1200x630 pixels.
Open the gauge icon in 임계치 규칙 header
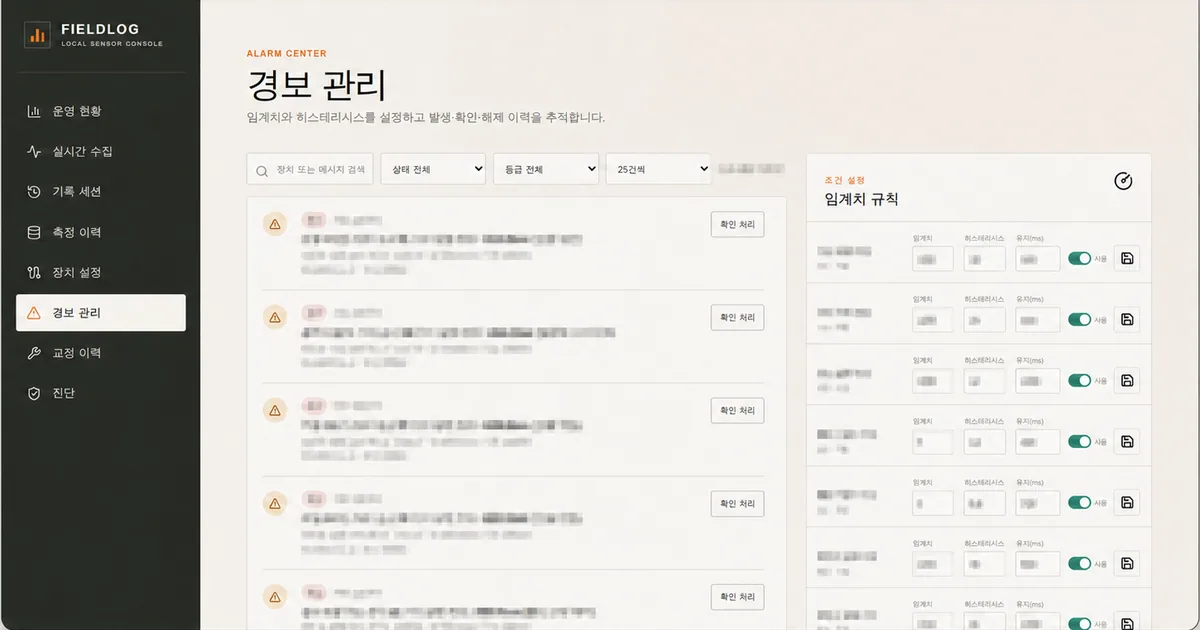1123,181
